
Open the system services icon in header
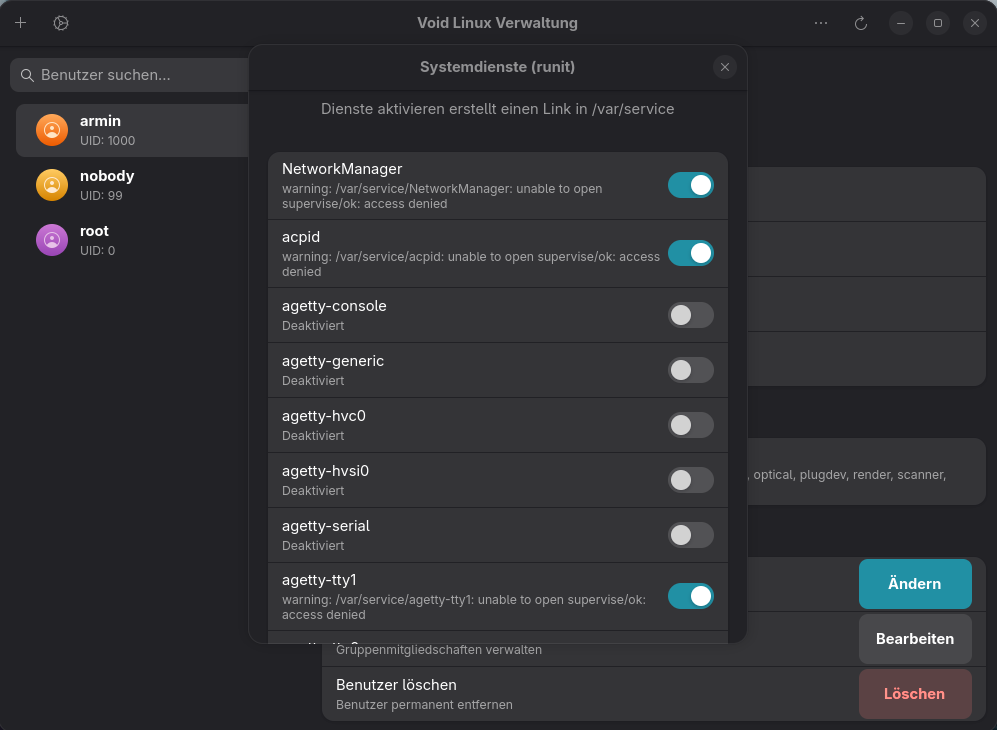61,23
